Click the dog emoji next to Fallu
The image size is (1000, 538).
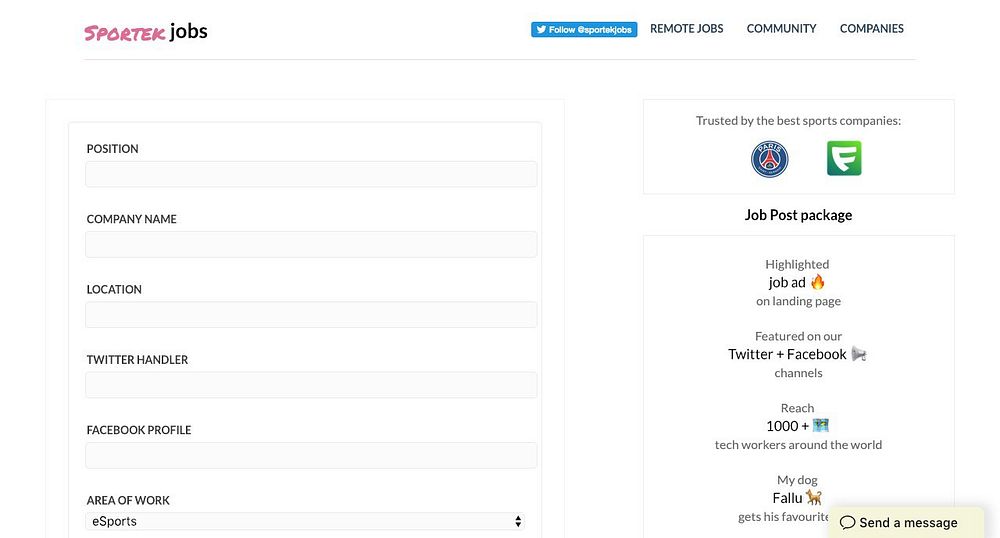(x=814, y=497)
